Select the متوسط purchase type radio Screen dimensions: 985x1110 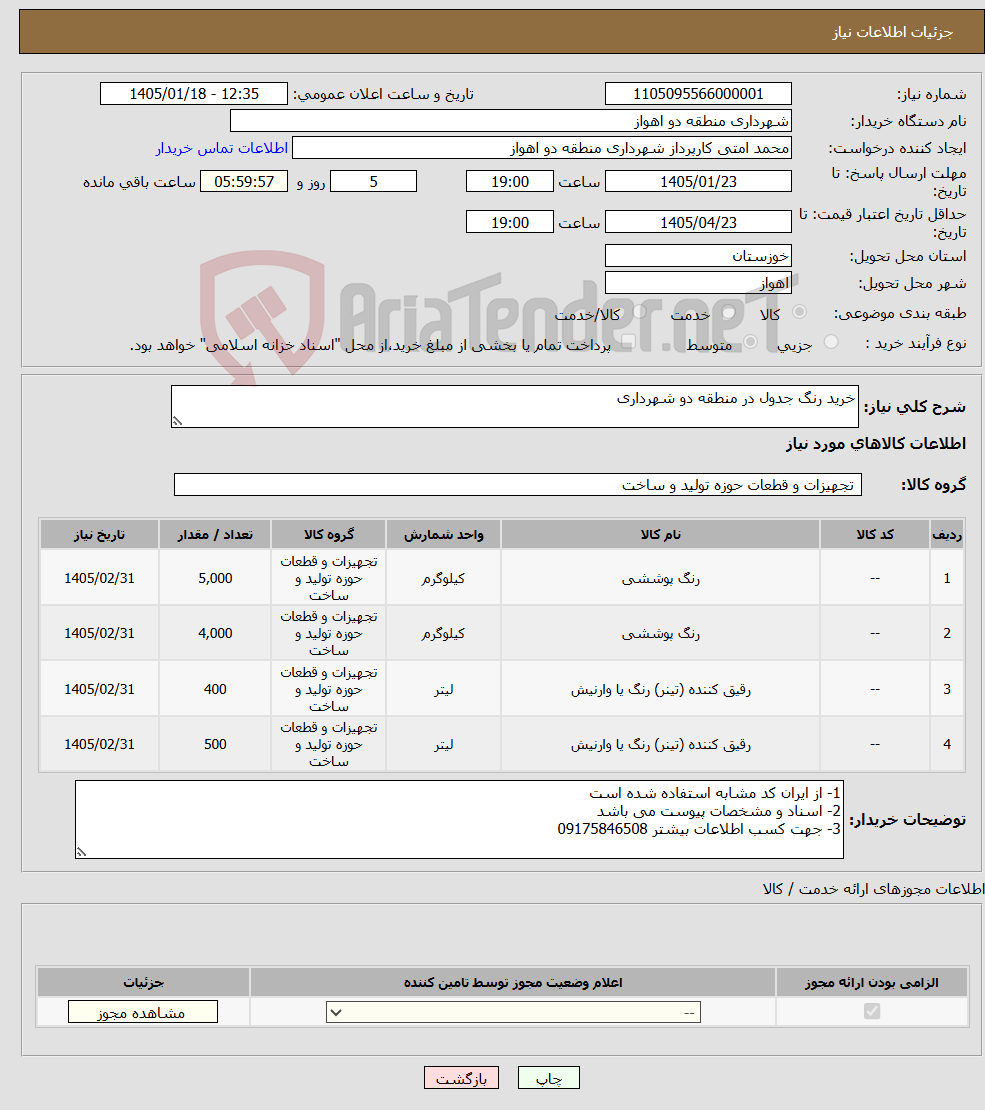pos(751,343)
